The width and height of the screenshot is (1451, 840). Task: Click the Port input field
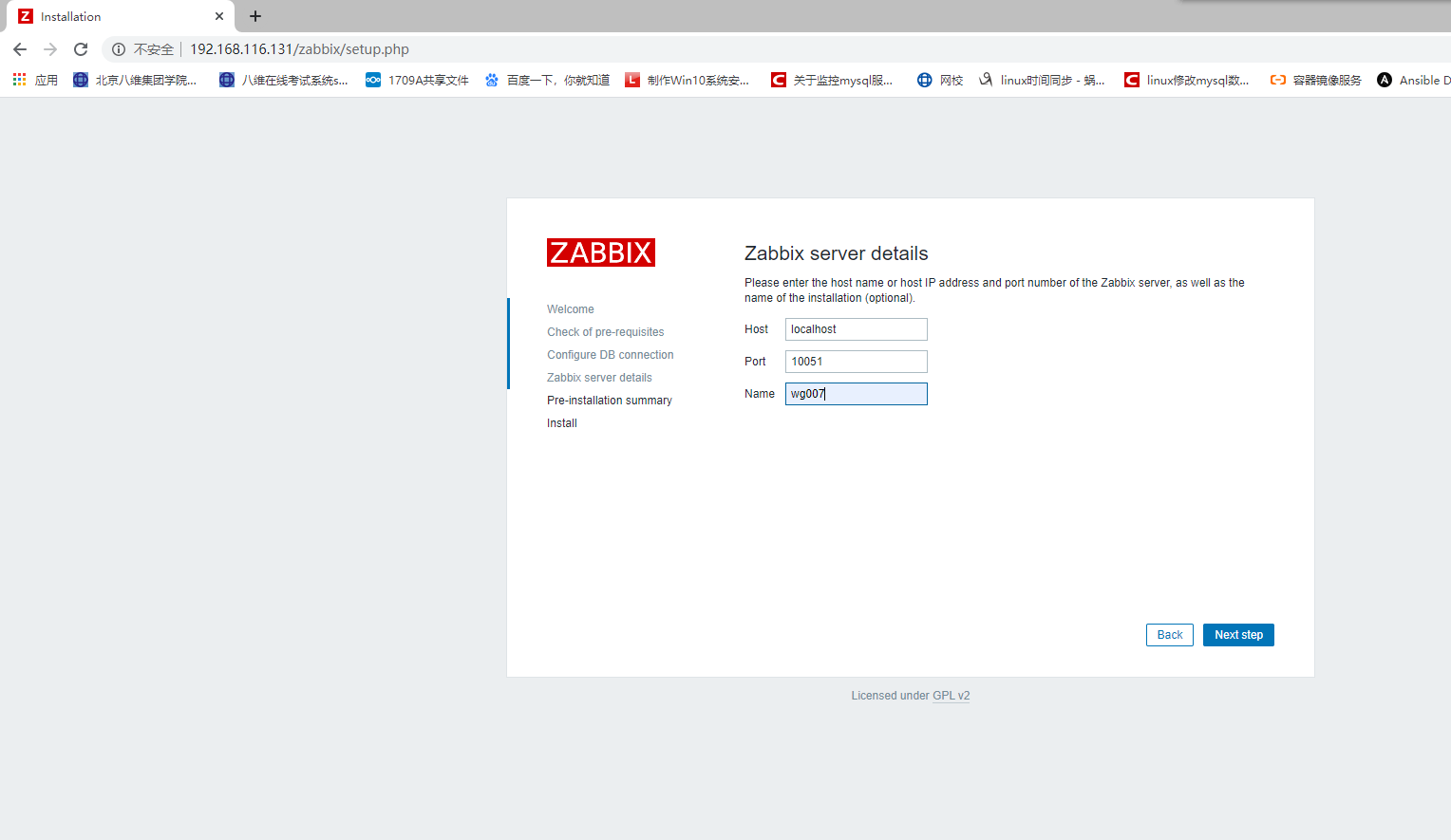857,362
